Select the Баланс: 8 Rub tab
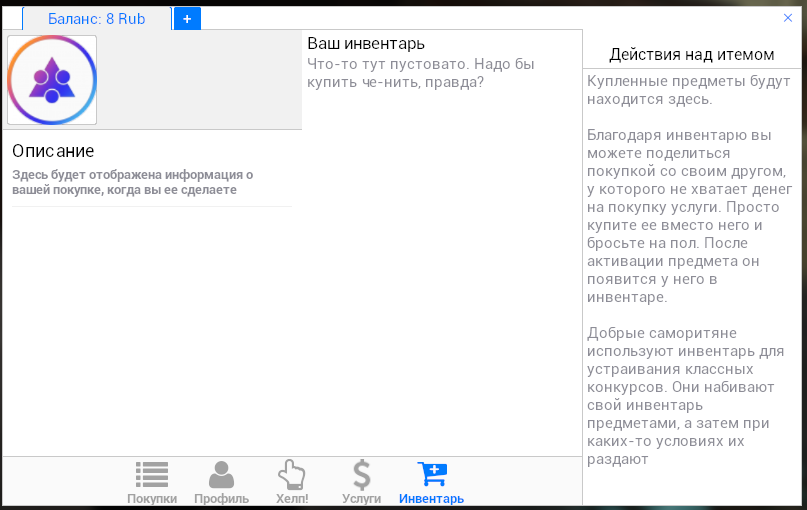 click(x=96, y=19)
